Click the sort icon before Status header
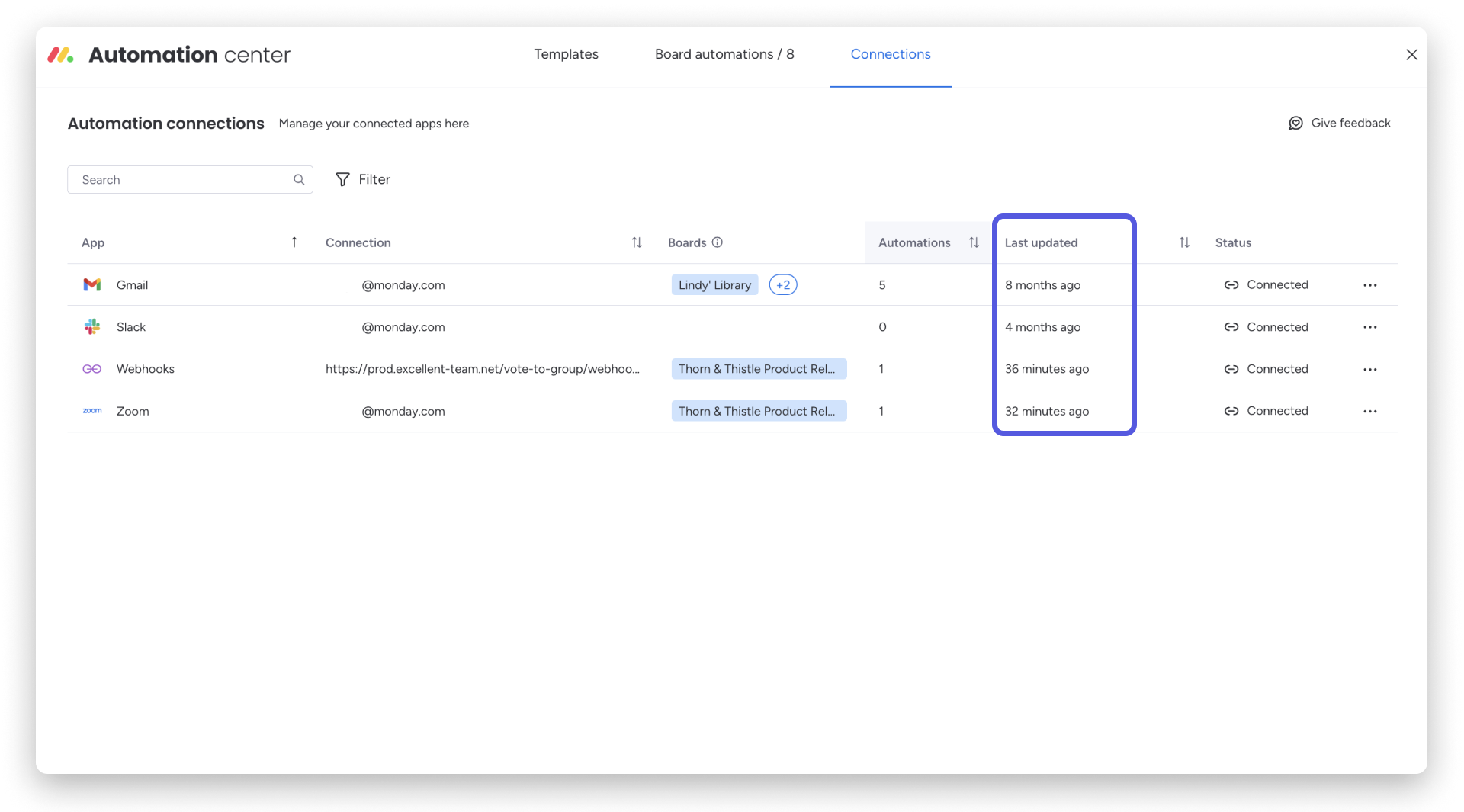Screen dimensions: 1464x812 (x=1184, y=242)
